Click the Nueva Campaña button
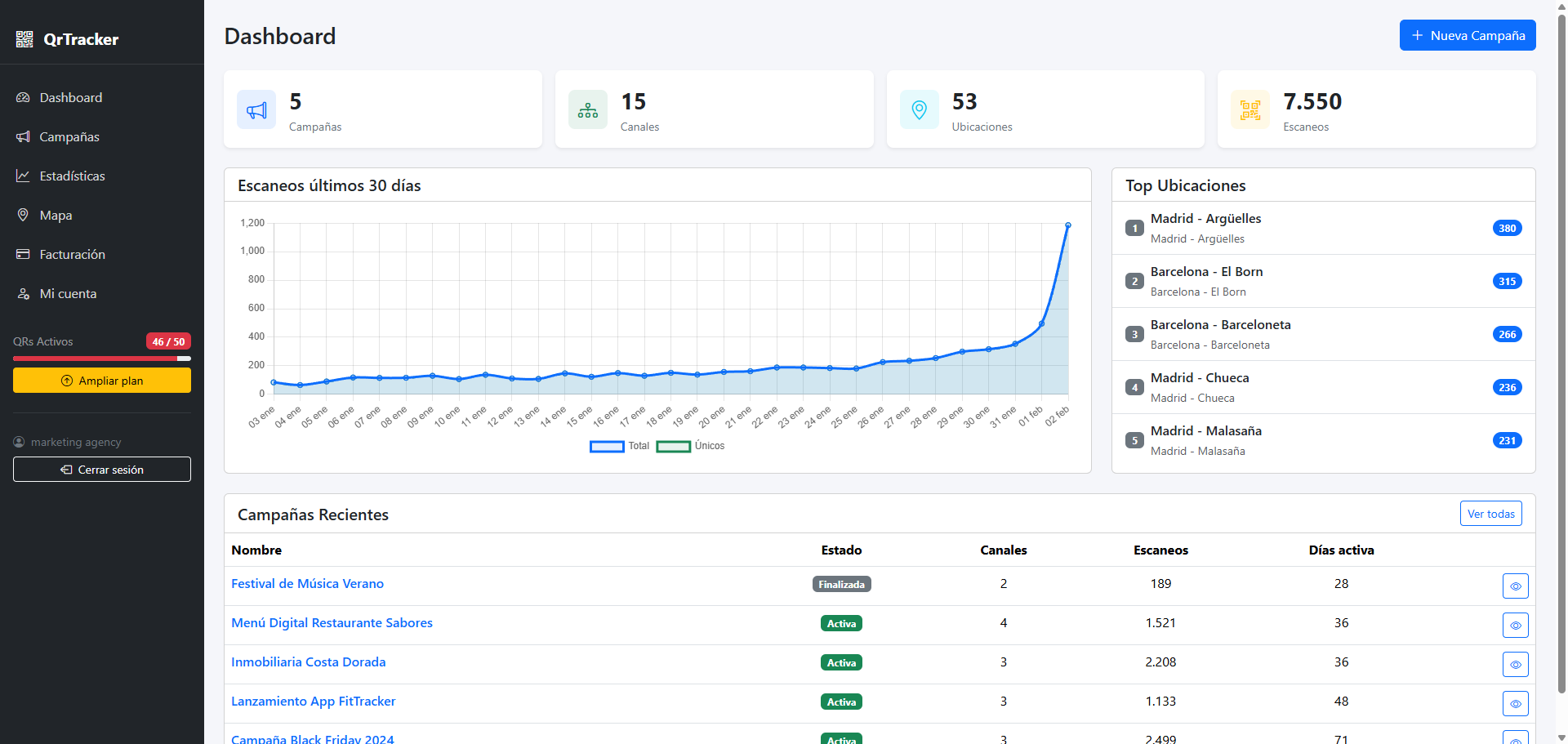 [x=1467, y=35]
